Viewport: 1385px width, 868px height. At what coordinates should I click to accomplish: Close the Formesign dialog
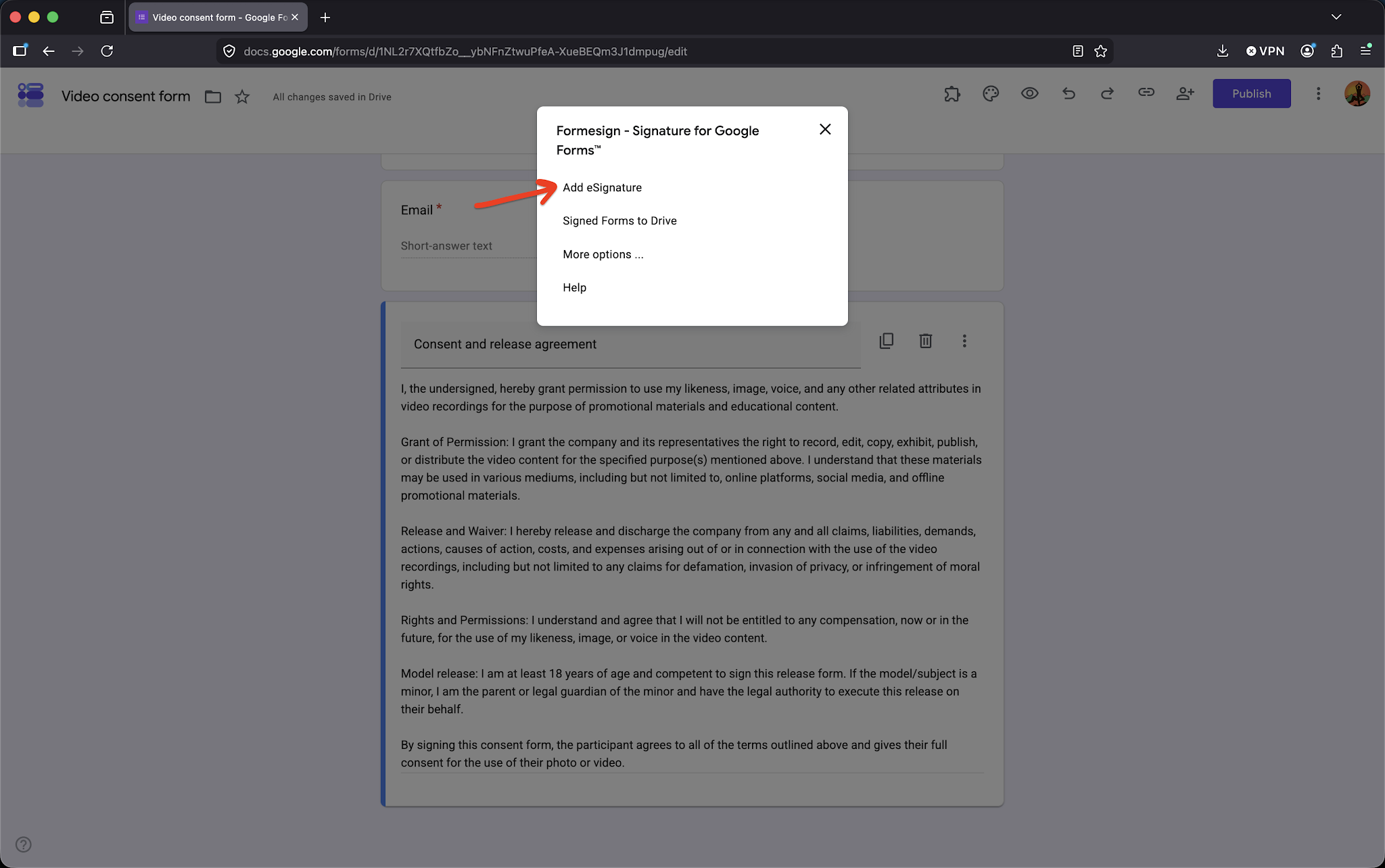(x=825, y=129)
